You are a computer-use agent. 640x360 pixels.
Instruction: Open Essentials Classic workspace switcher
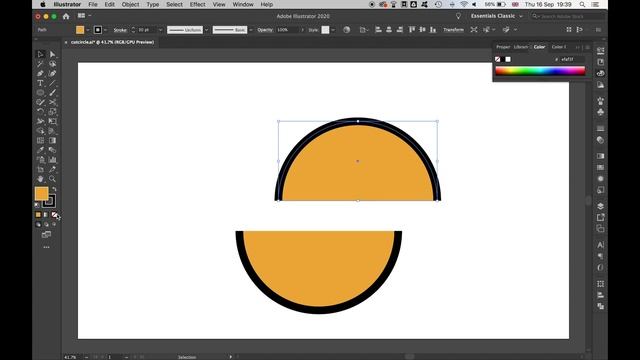tap(496, 16)
